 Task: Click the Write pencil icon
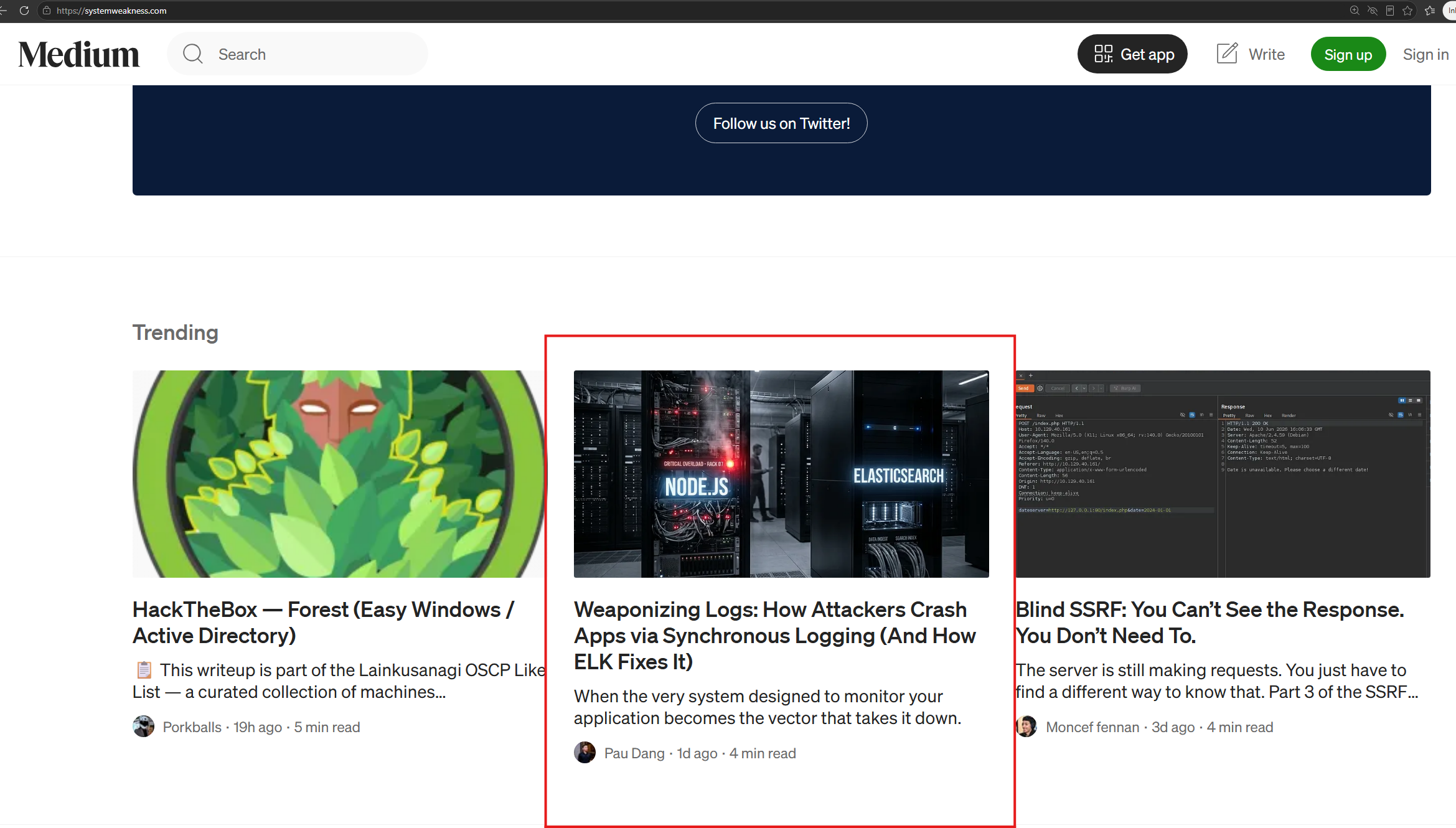click(1227, 54)
